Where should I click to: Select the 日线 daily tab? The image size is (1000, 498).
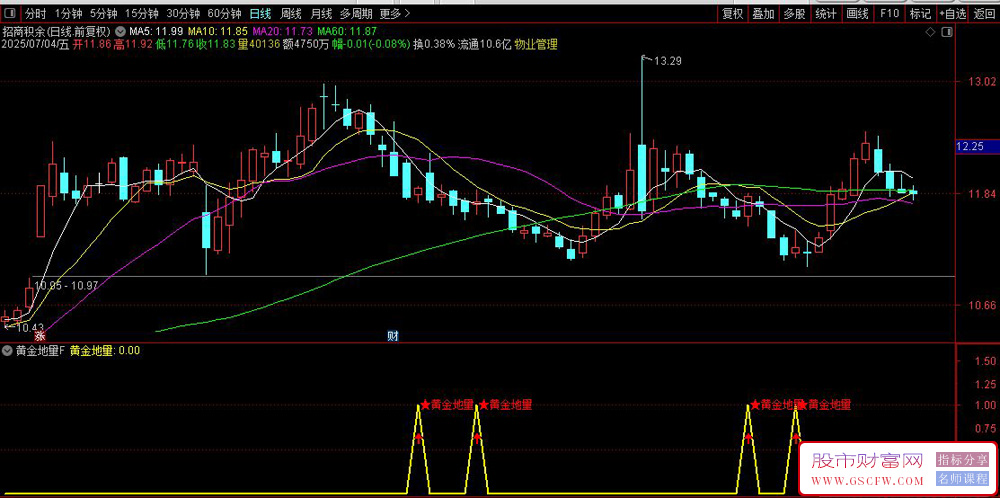pyautogui.click(x=260, y=13)
